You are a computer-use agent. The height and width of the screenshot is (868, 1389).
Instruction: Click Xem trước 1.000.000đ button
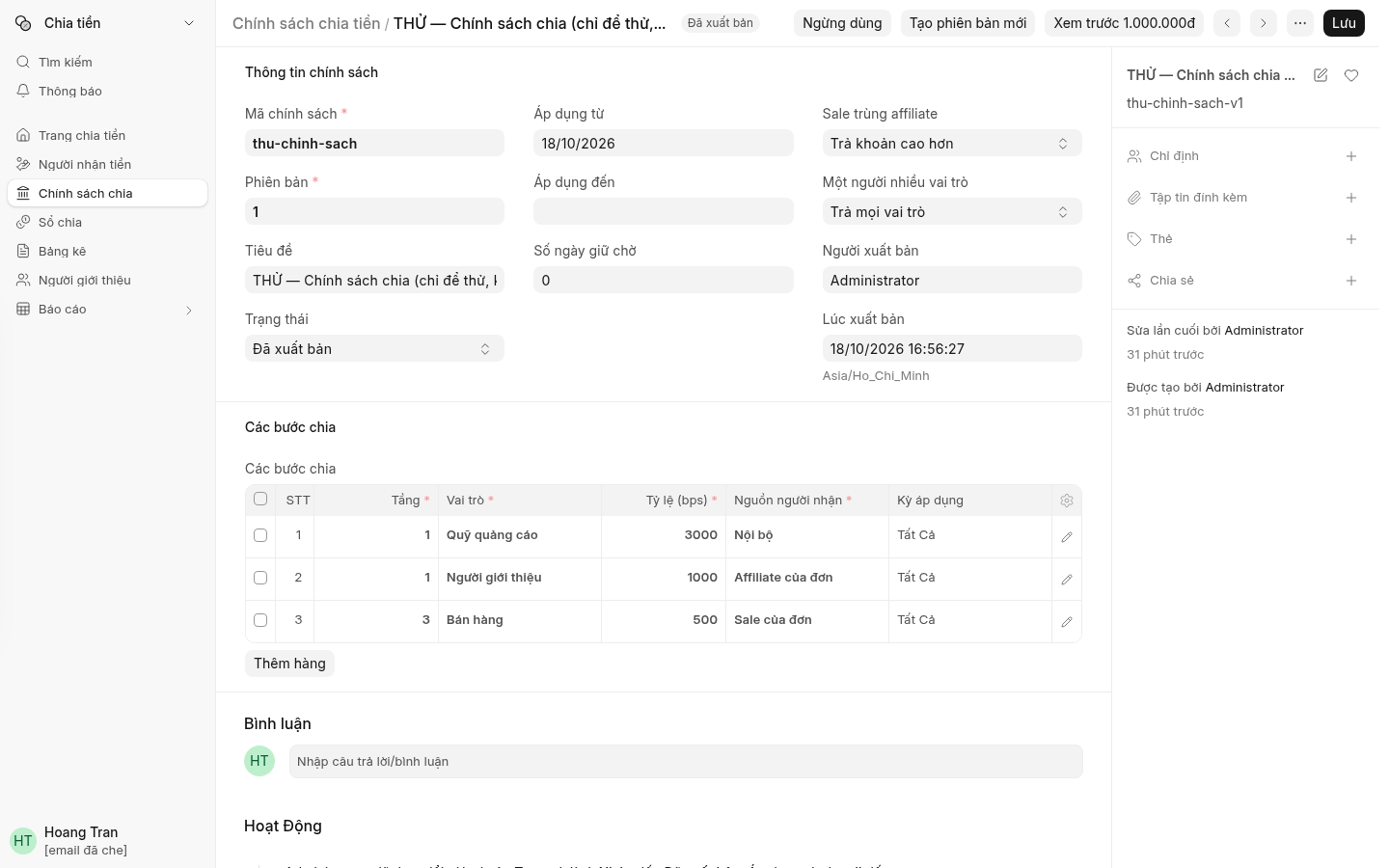click(x=1124, y=23)
